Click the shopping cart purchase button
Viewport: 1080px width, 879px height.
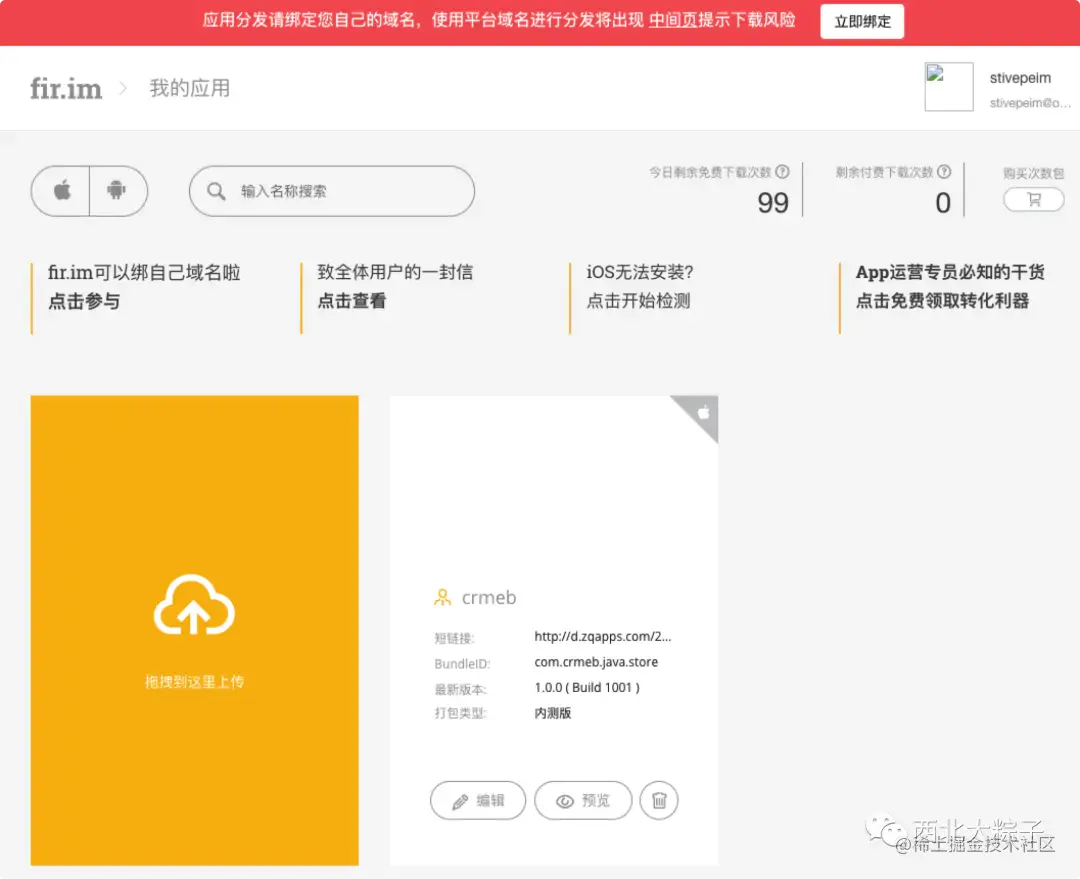[1034, 200]
